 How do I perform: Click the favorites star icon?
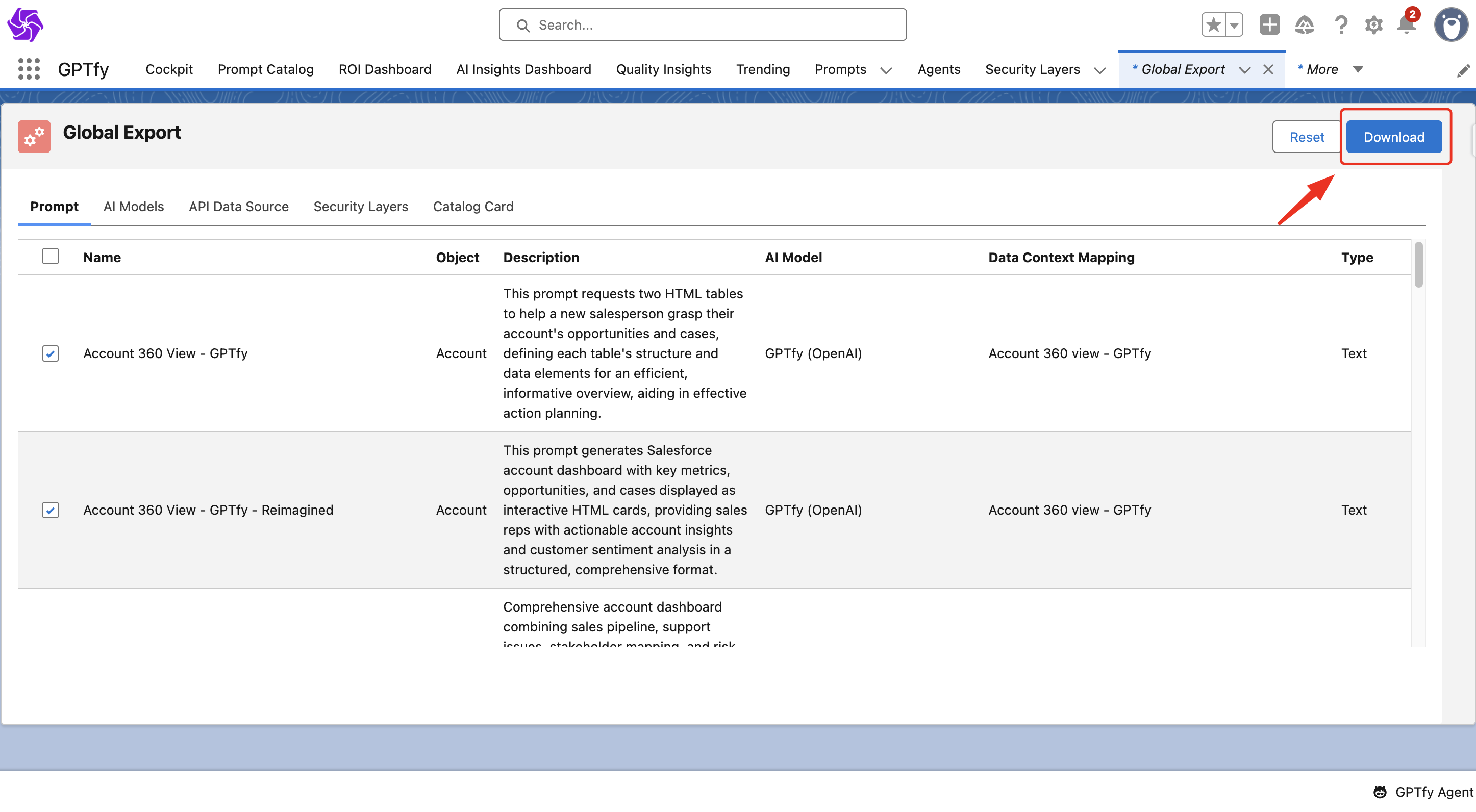click(1213, 24)
